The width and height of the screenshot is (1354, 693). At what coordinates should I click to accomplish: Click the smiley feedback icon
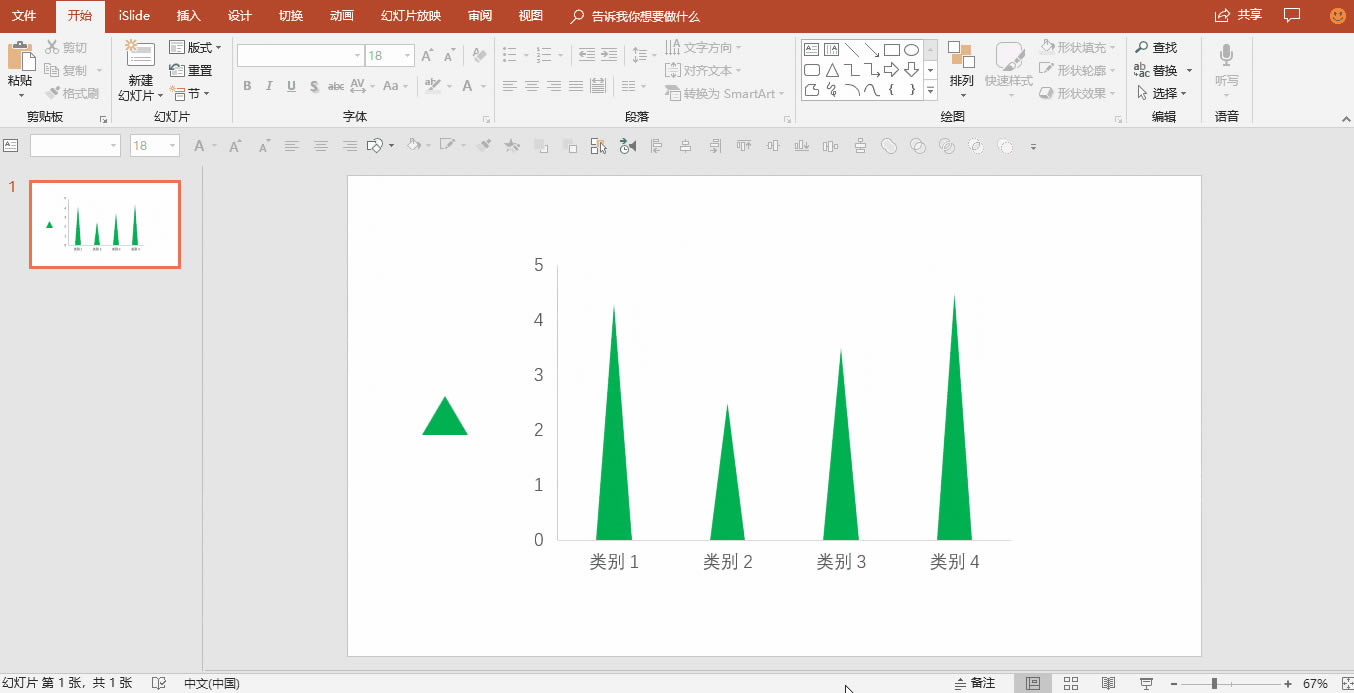[x=1337, y=15]
